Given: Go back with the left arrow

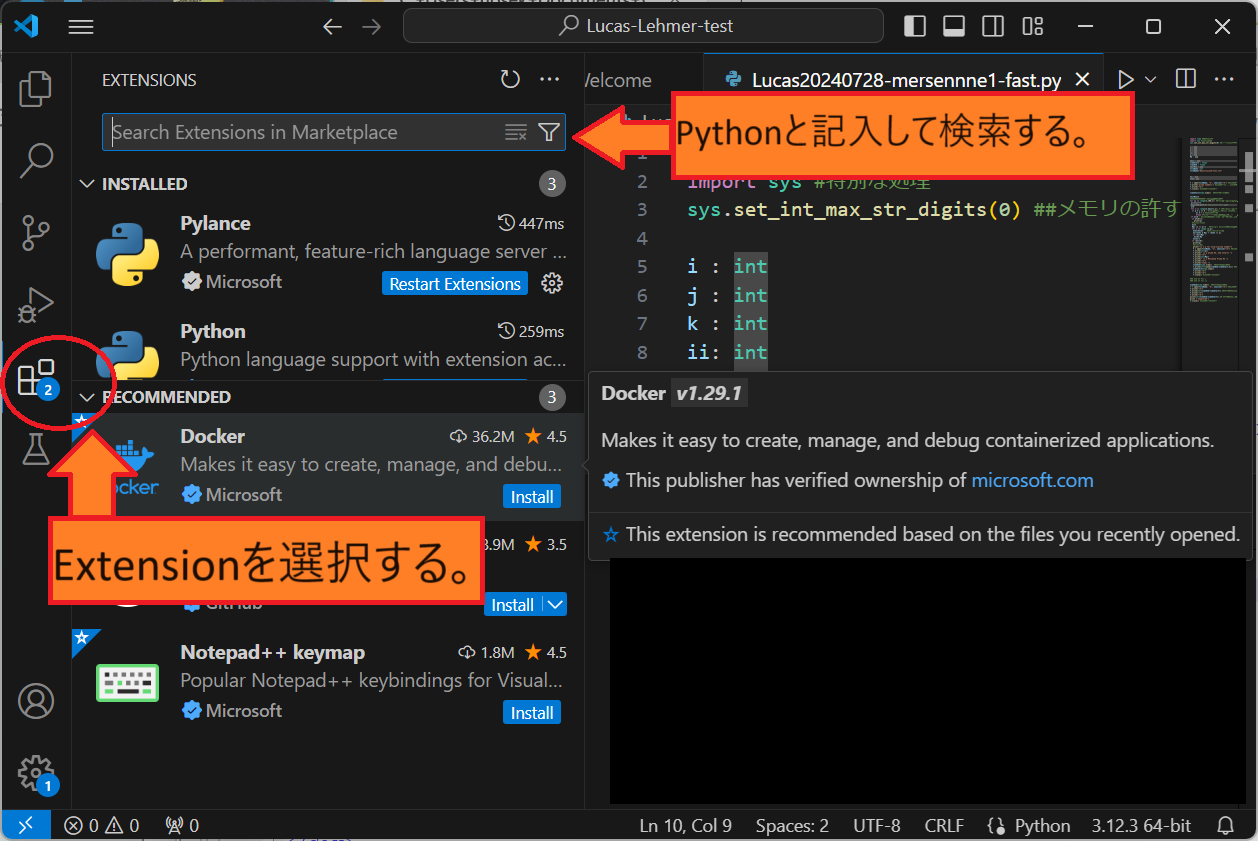Looking at the screenshot, I should 333,27.
